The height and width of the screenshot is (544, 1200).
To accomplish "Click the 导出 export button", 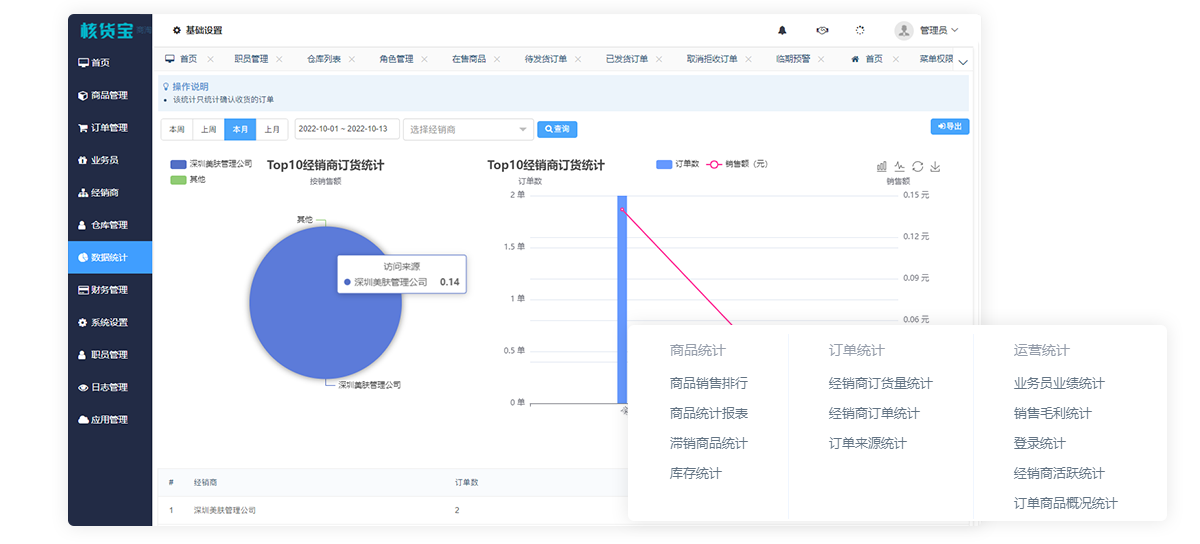I will (x=949, y=127).
